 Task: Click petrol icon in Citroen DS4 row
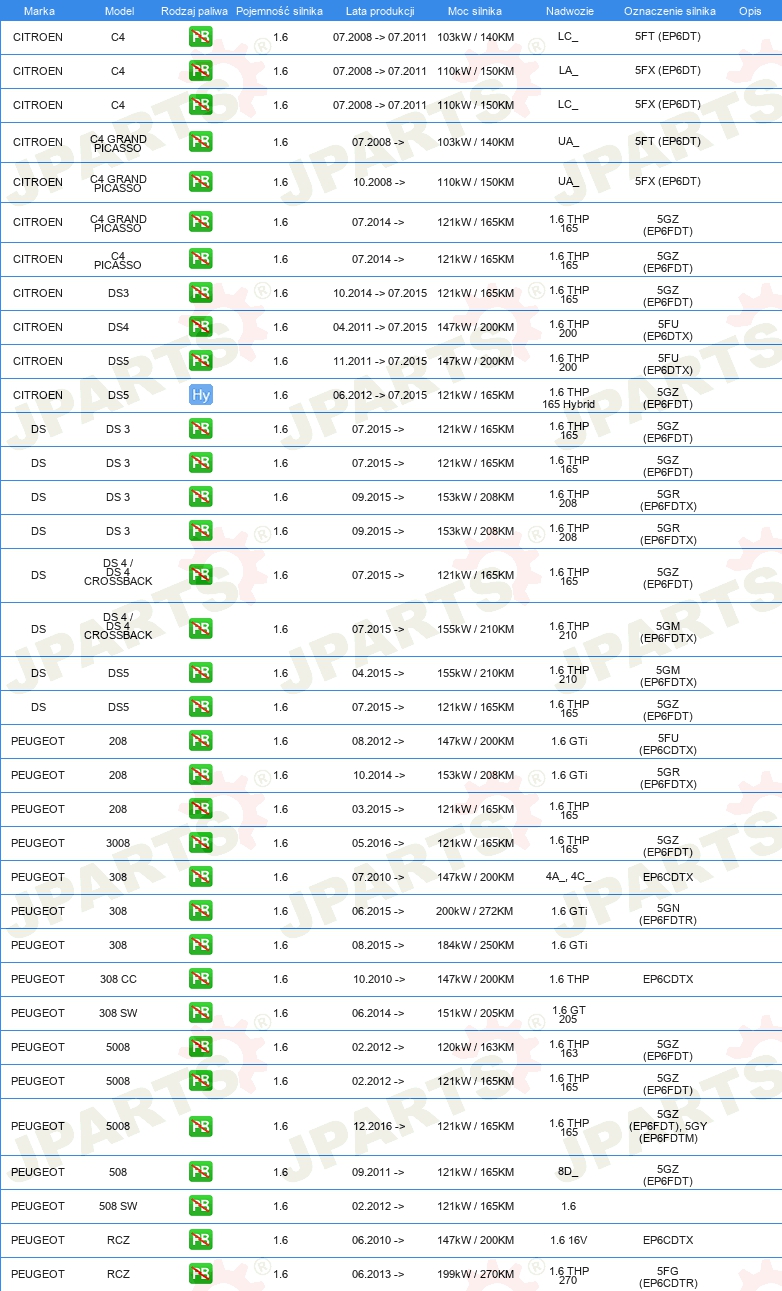pyautogui.click(x=201, y=327)
